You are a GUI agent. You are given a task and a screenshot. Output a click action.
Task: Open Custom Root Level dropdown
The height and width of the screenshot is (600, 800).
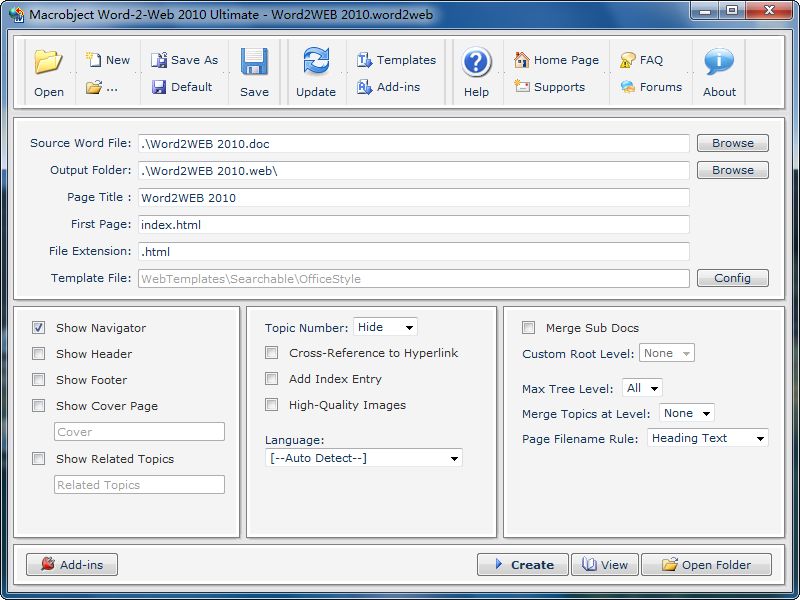[x=667, y=353]
